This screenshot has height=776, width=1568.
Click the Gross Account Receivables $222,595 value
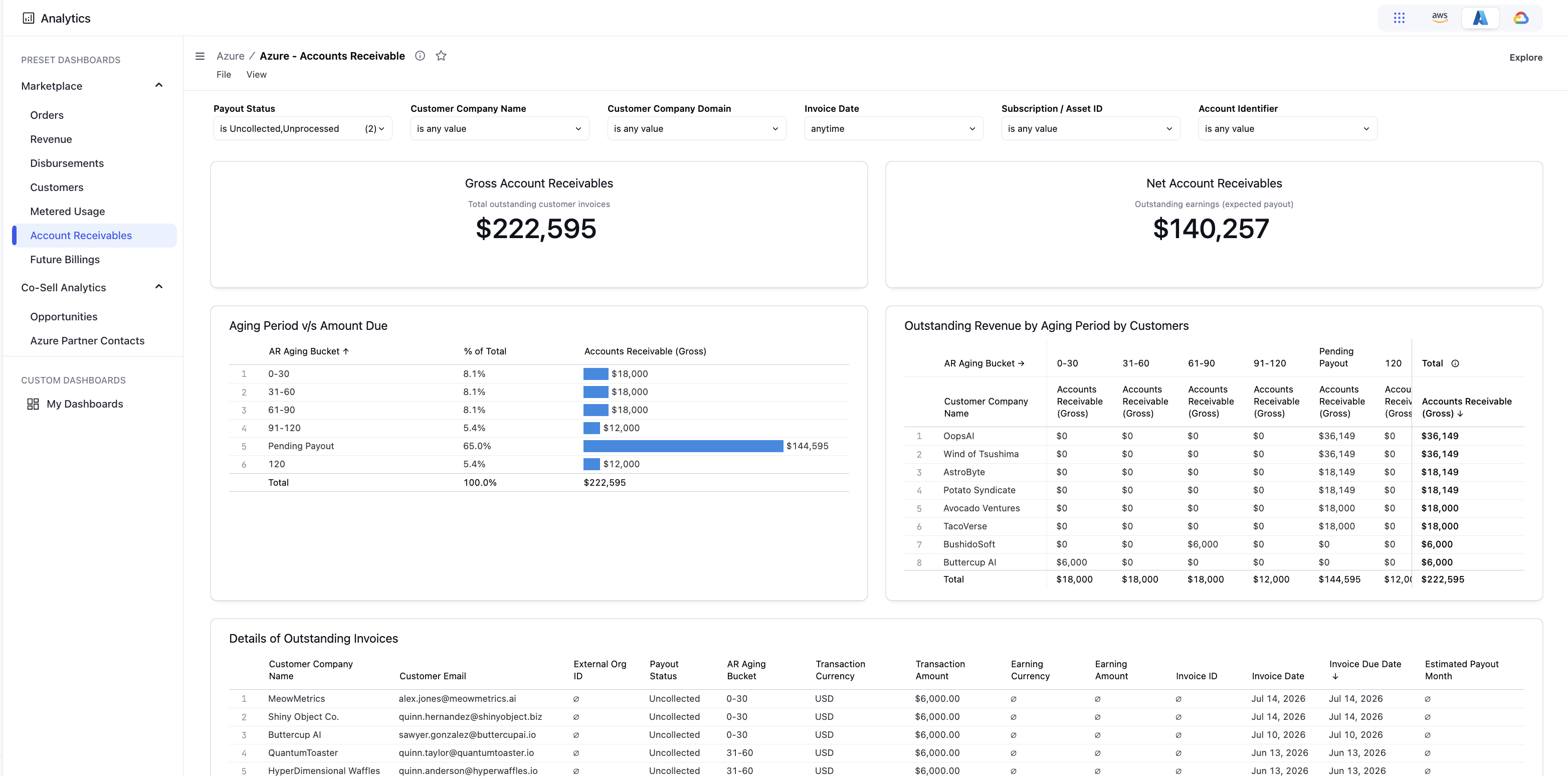point(536,229)
